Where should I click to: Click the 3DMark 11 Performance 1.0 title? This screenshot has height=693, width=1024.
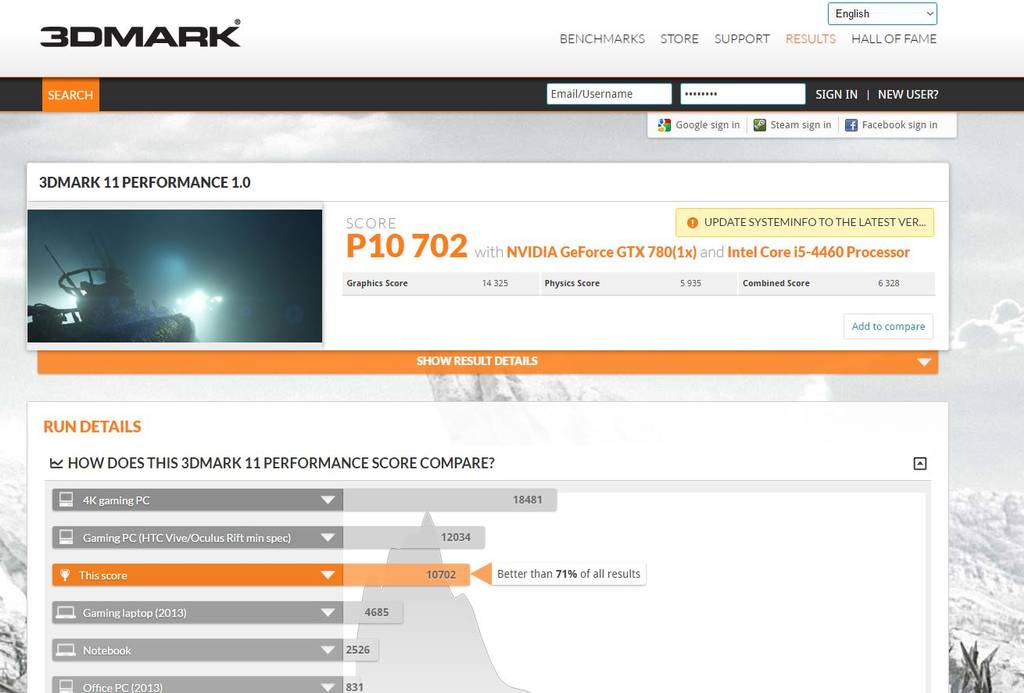pos(144,182)
